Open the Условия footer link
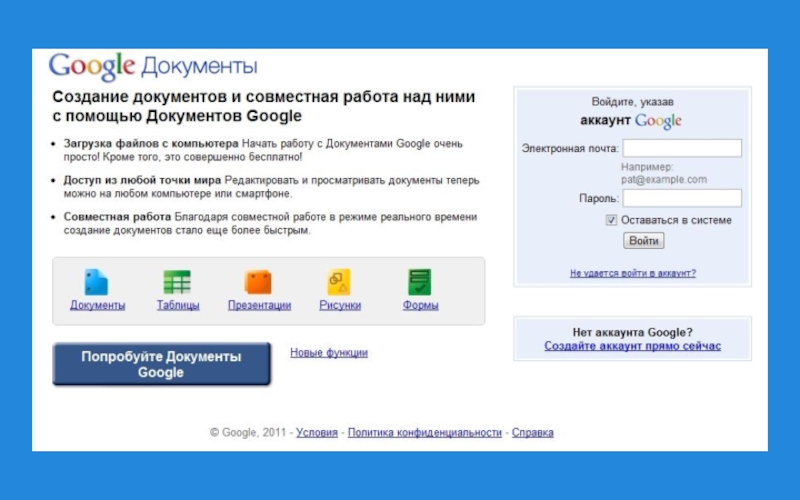This screenshot has height=500, width=800. click(317, 433)
